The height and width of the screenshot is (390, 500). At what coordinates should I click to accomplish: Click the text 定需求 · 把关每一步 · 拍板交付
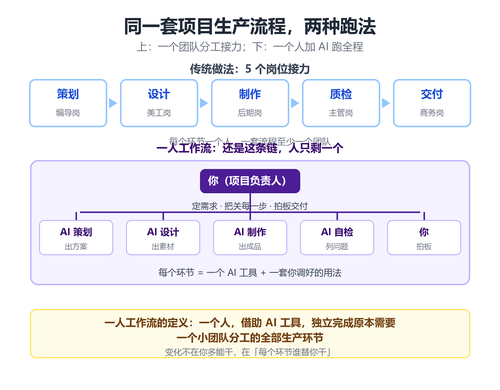[x=250, y=206]
